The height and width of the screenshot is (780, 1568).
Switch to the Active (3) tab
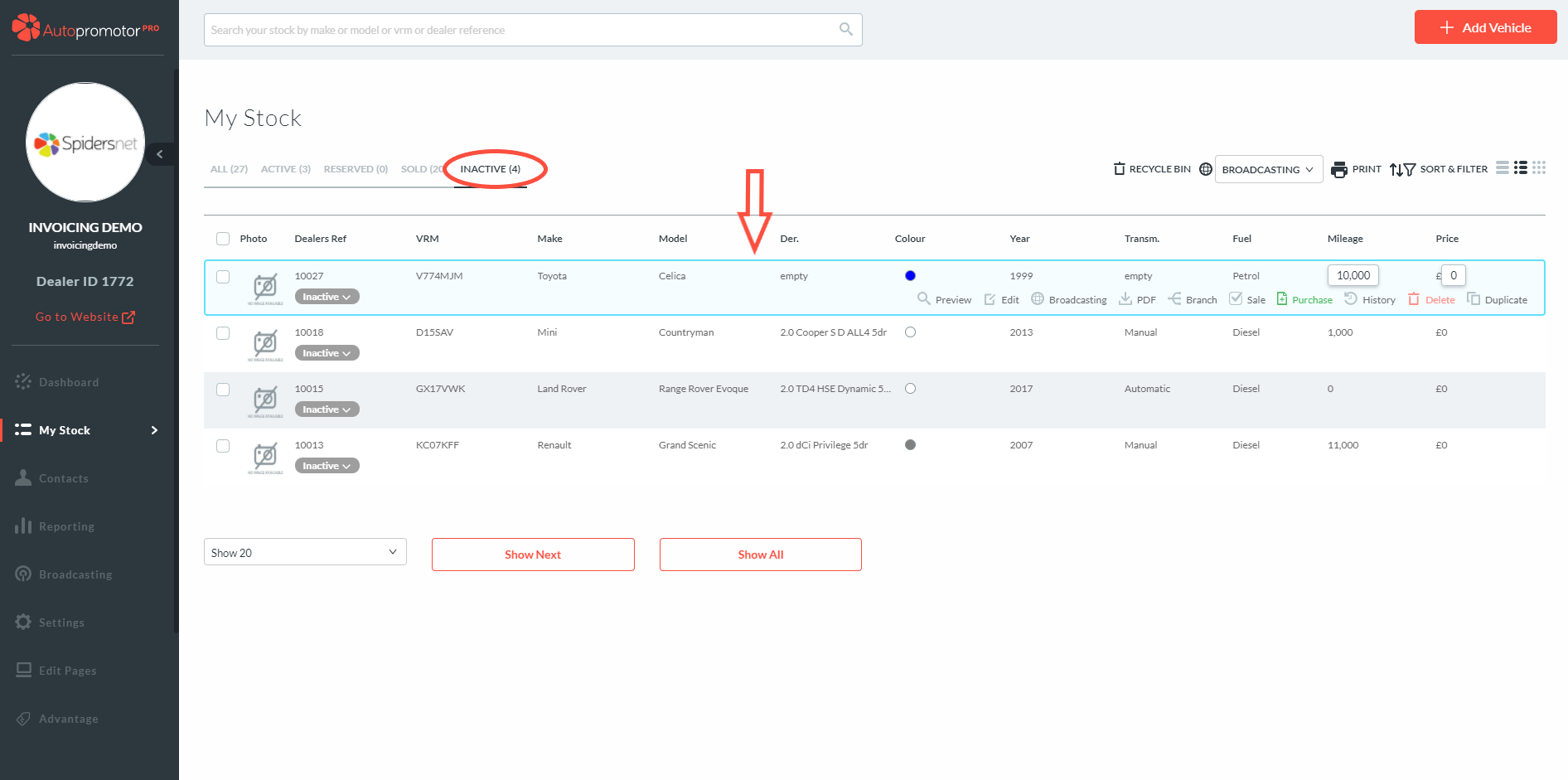(x=285, y=169)
